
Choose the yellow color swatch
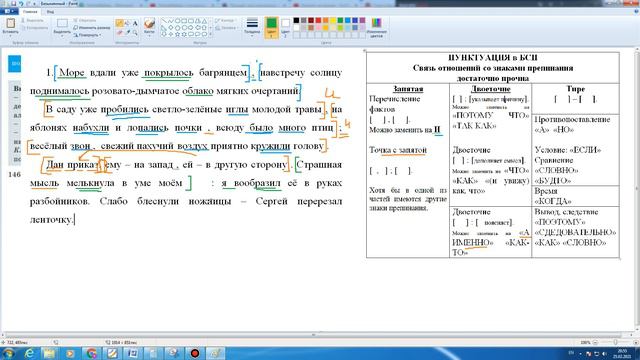(333, 20)
